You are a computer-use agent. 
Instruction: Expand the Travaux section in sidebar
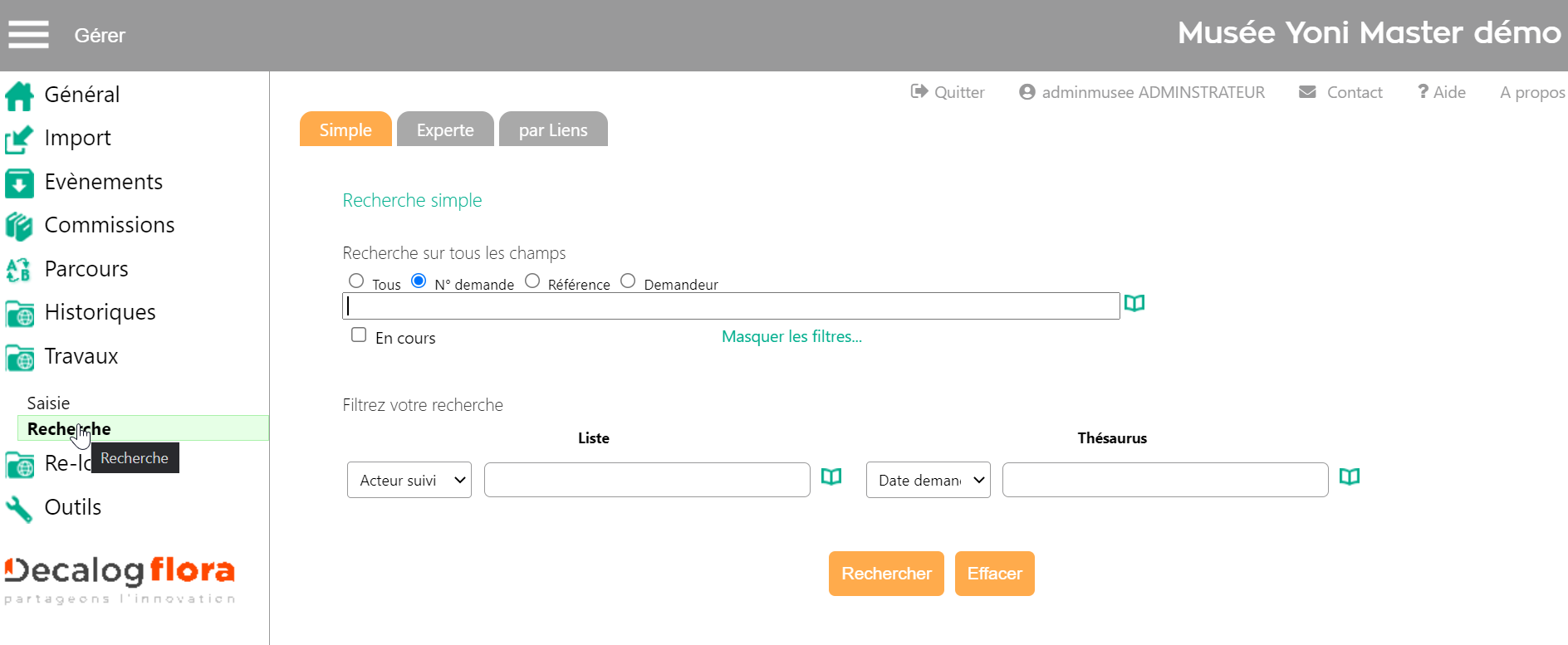tap(81, 357)
